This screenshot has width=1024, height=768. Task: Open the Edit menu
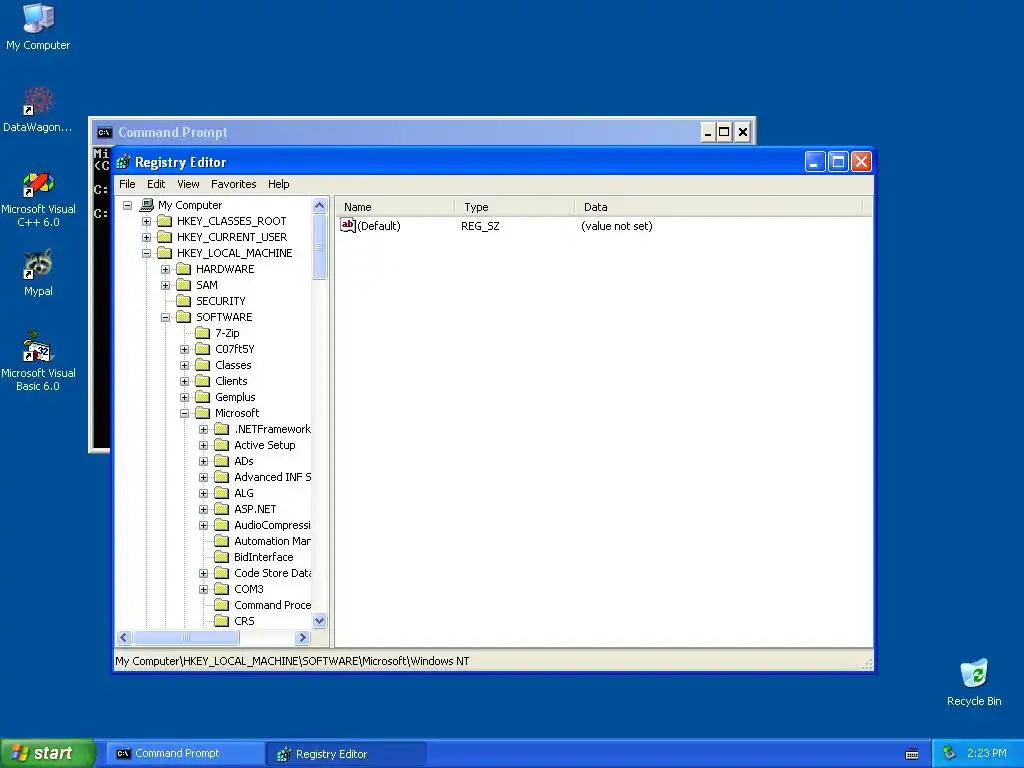click(155, 184)
